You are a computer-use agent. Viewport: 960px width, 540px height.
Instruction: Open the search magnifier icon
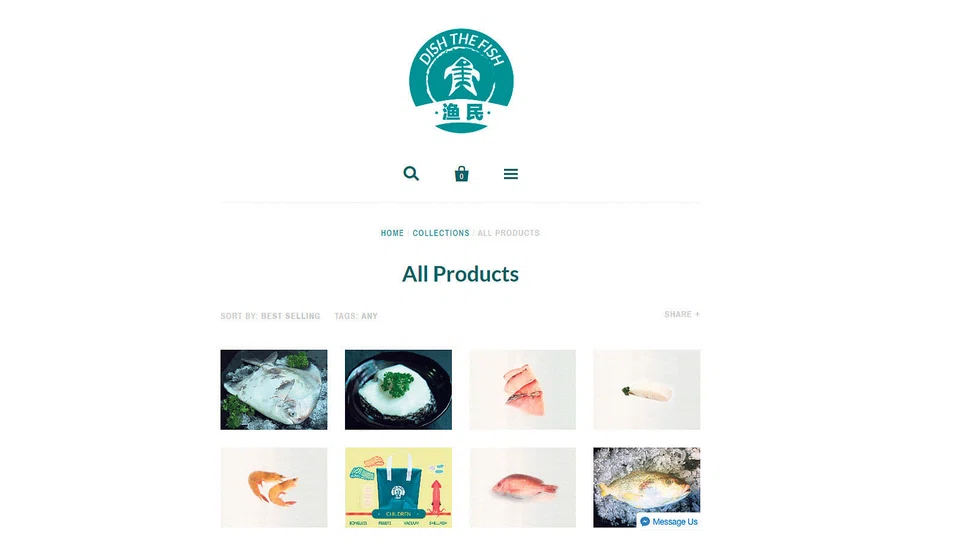[411, 174]
